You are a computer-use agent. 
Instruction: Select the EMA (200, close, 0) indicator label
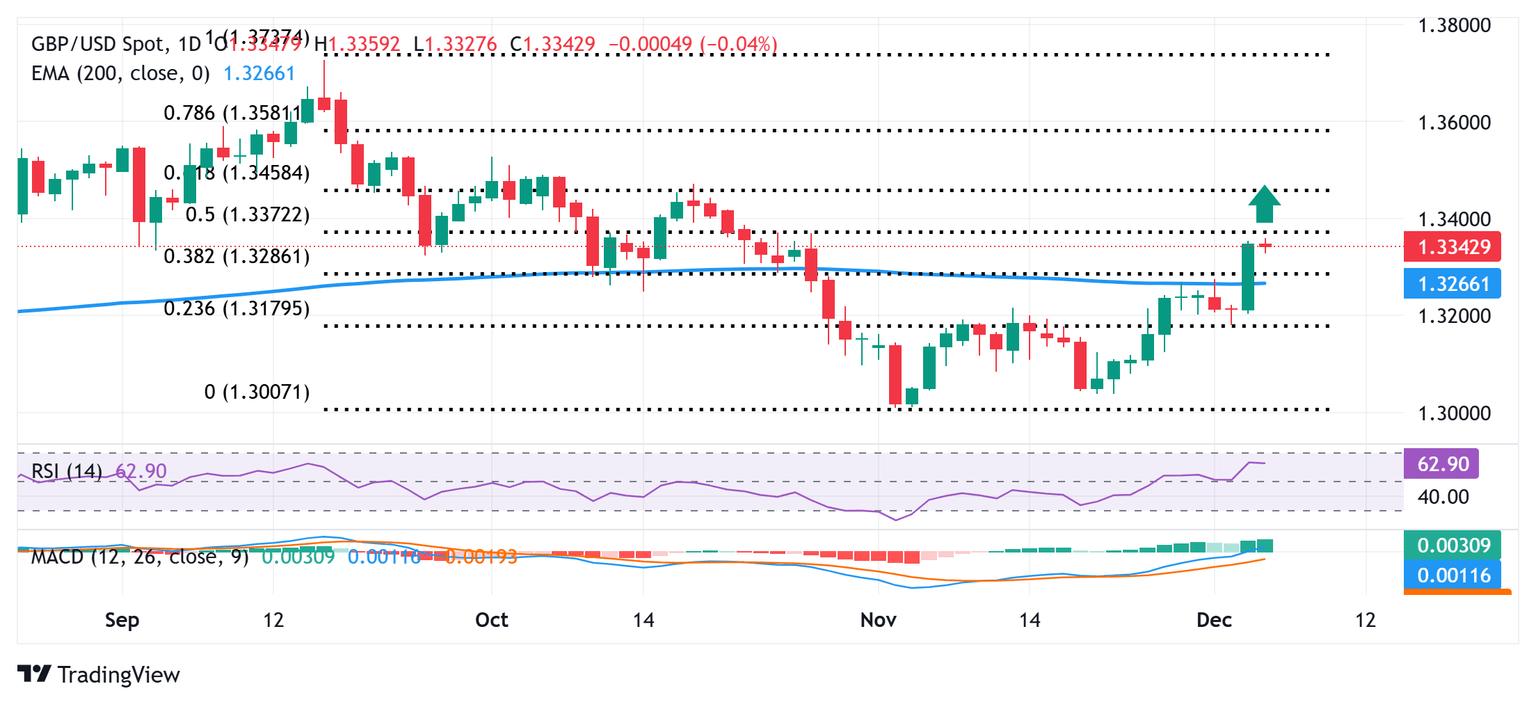[122, 72]
